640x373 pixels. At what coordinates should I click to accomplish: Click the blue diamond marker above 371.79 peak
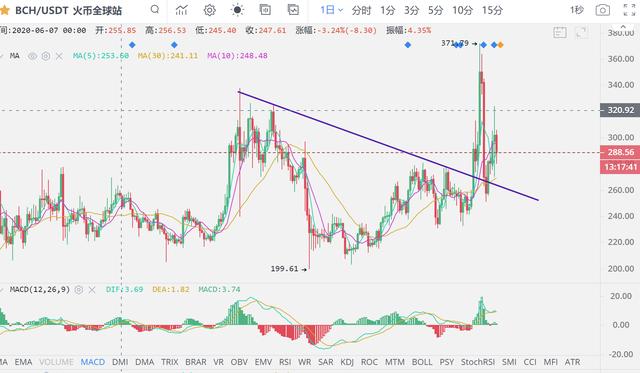click(483, 45)
